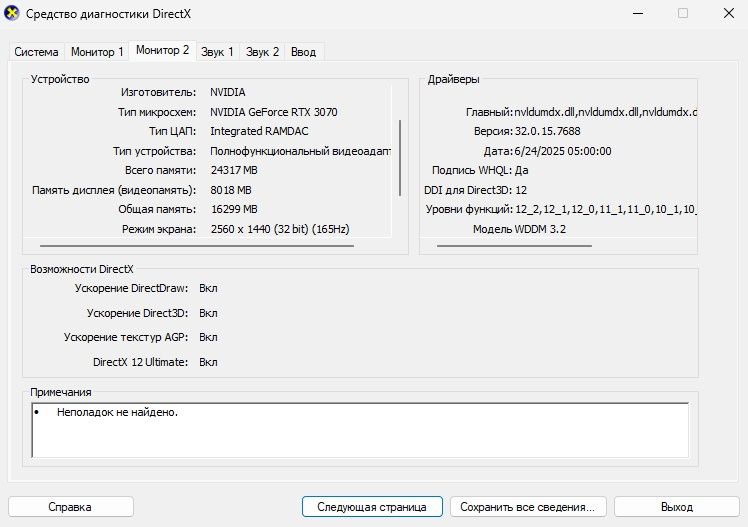Screen dimensions: 748x527
Task: Click the Примечания notes text box
Action: 360,430
